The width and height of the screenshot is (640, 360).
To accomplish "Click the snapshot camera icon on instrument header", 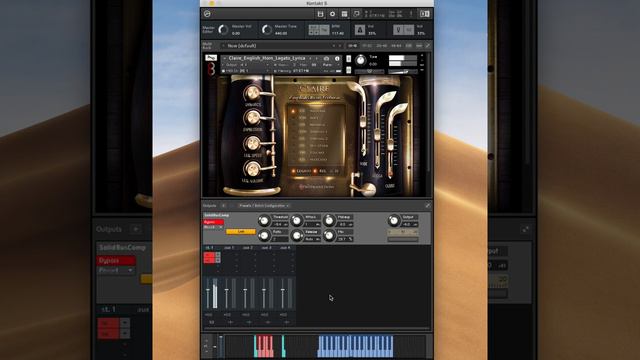I will [x=326, y=59].
